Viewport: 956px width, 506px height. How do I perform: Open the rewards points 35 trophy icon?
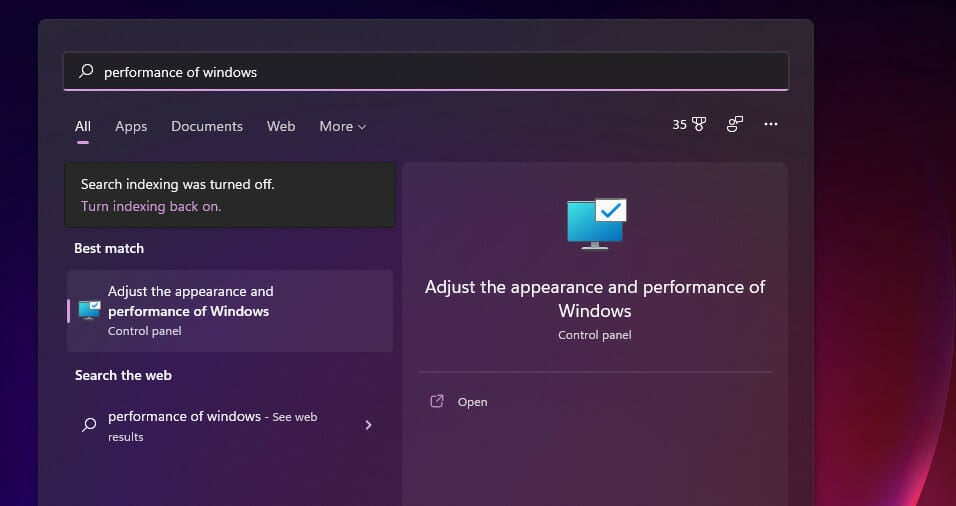pyautogui.click(x=689, y=124)
